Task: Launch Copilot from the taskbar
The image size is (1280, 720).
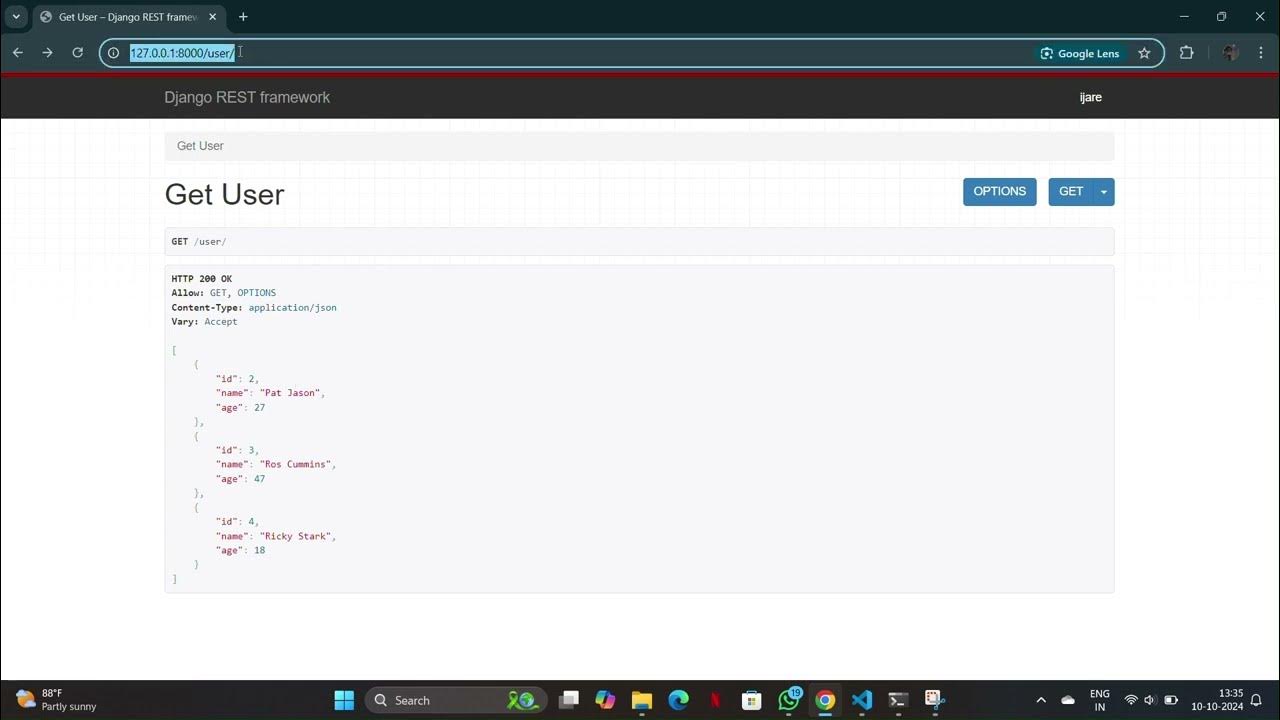Action: pyautogui.click(x=605, y=700)
